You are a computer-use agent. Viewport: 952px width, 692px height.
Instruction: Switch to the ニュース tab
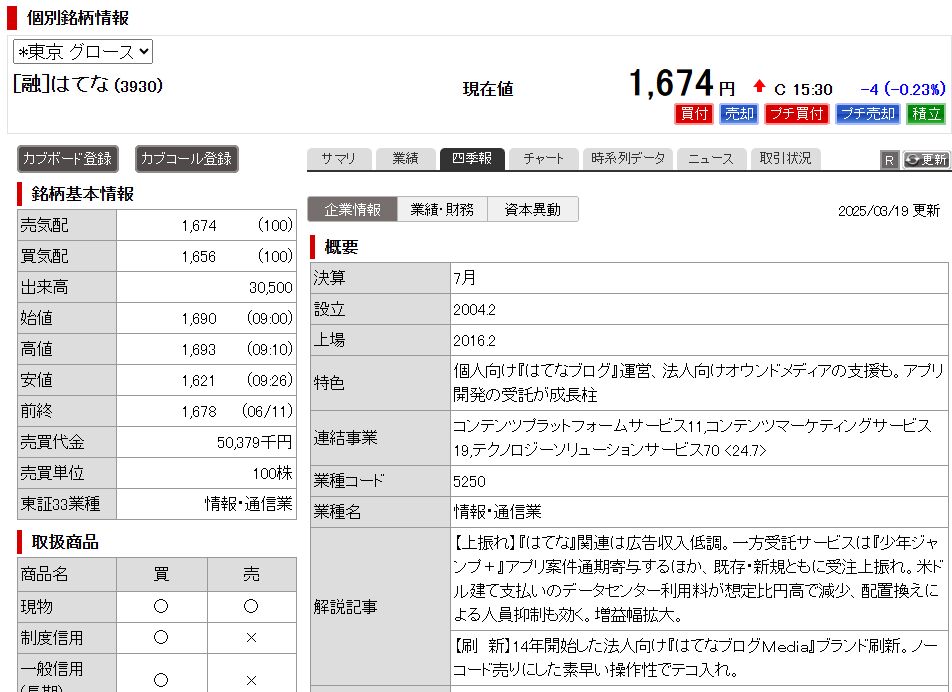coord(710,158)
